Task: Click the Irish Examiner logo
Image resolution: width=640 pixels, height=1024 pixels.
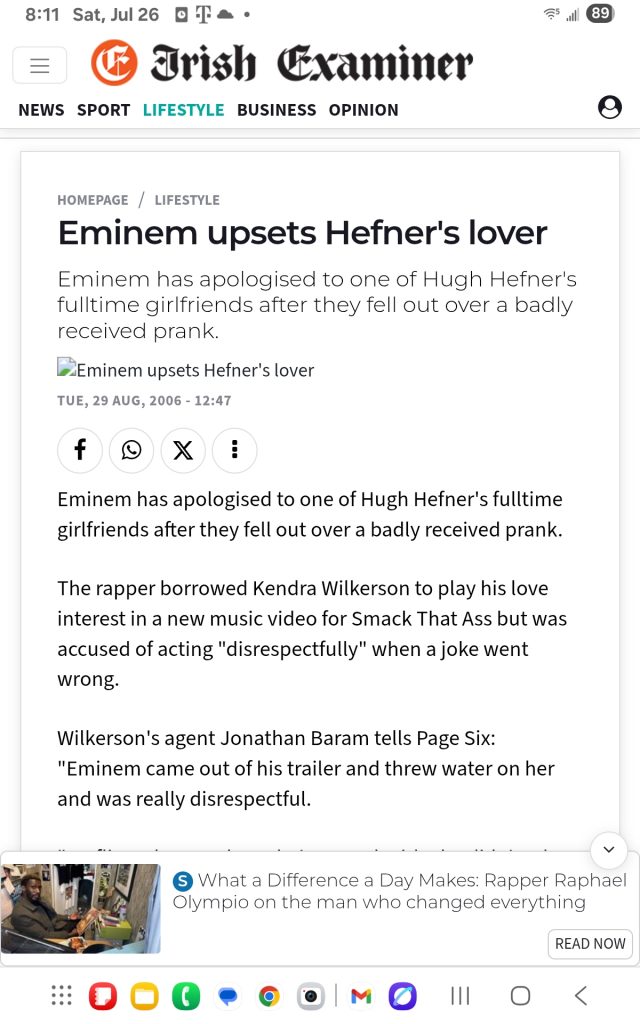Action: point(281,64)
